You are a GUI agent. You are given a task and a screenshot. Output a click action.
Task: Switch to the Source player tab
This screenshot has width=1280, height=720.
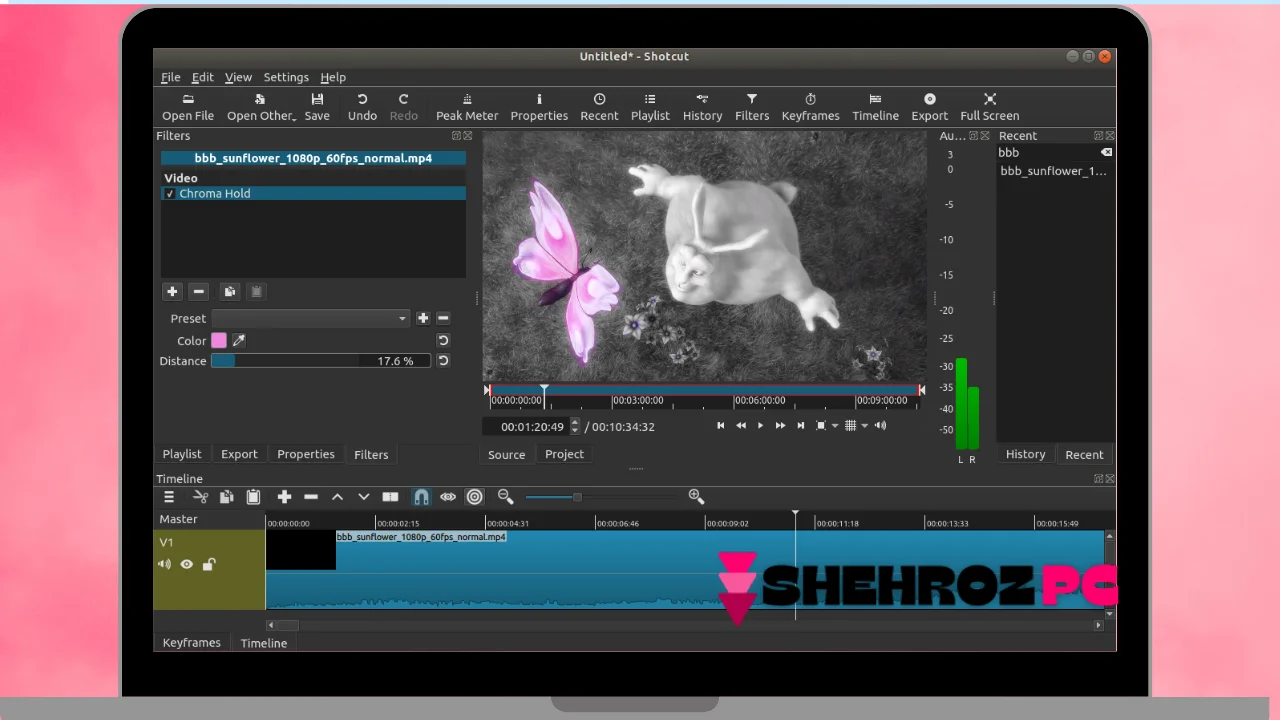click(x=506, y=454)
